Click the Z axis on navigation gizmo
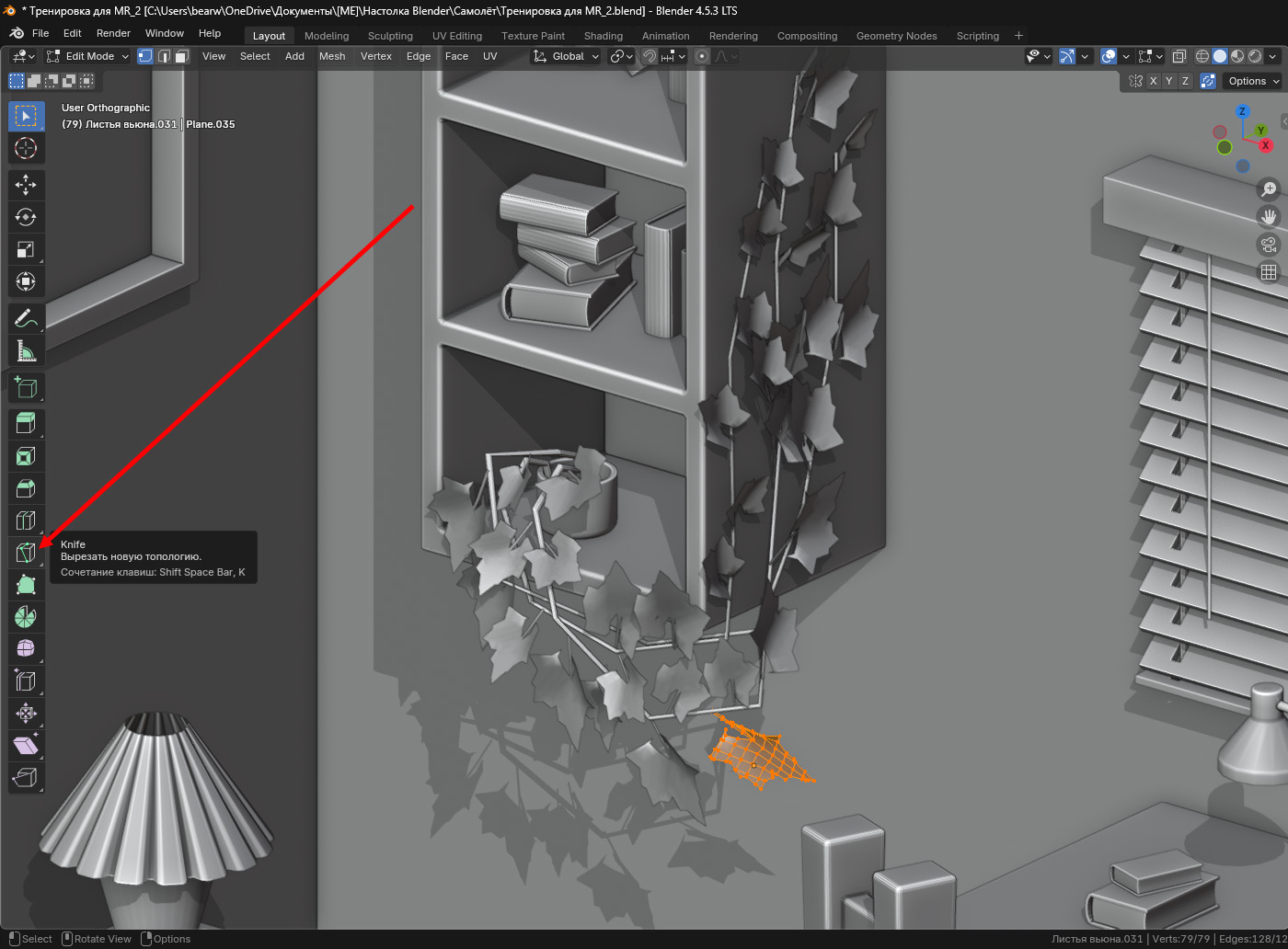 tap(1242, 111)
